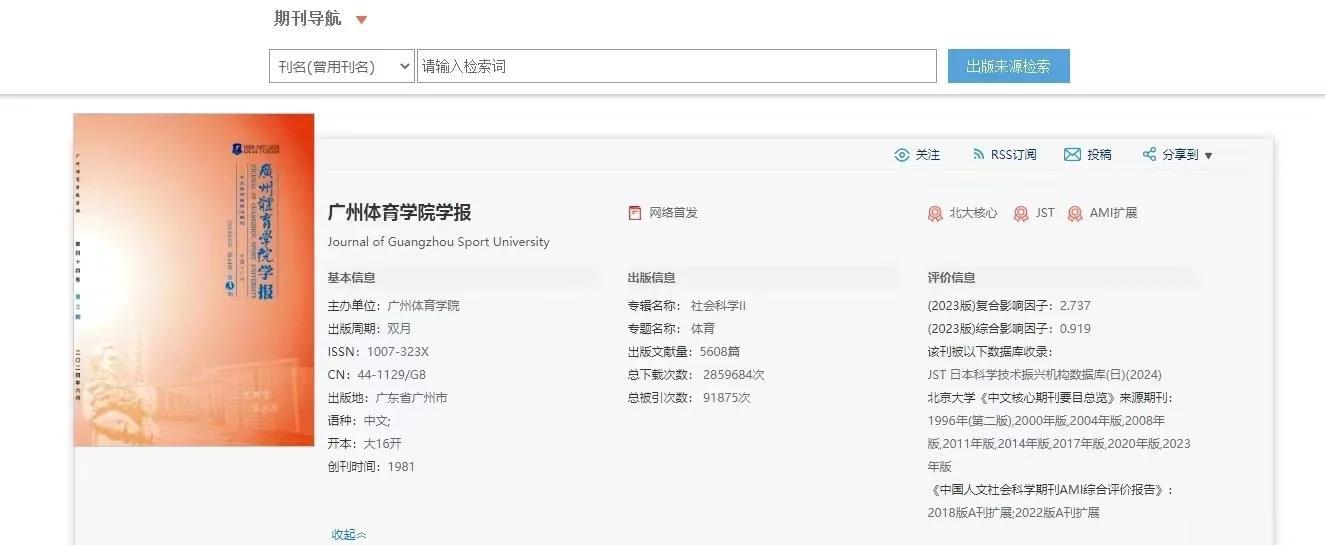Click the 专题名称：体育 line
The image size is (1325, 545).
point(671,329)
